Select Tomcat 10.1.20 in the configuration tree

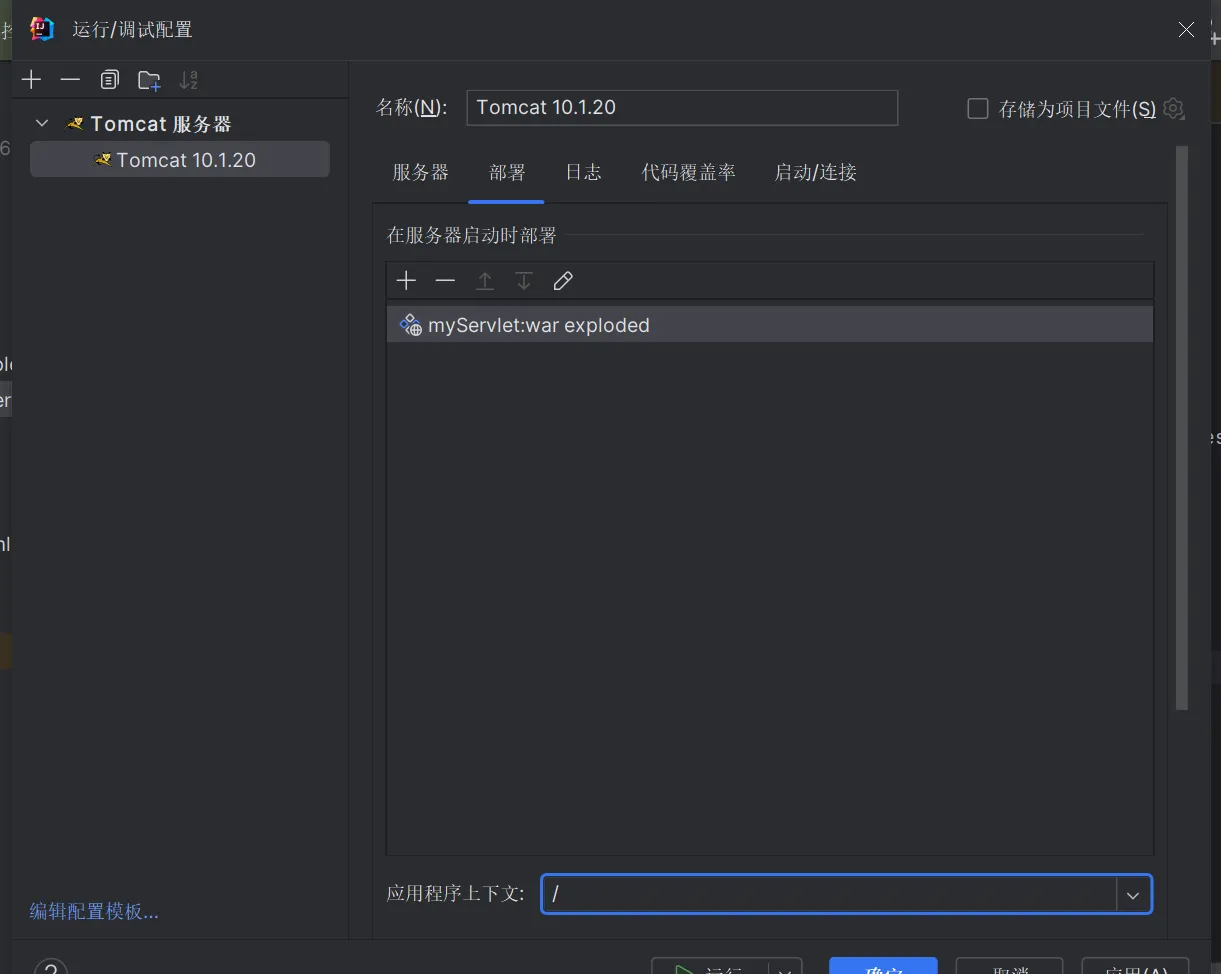click(x=180, y=160)
